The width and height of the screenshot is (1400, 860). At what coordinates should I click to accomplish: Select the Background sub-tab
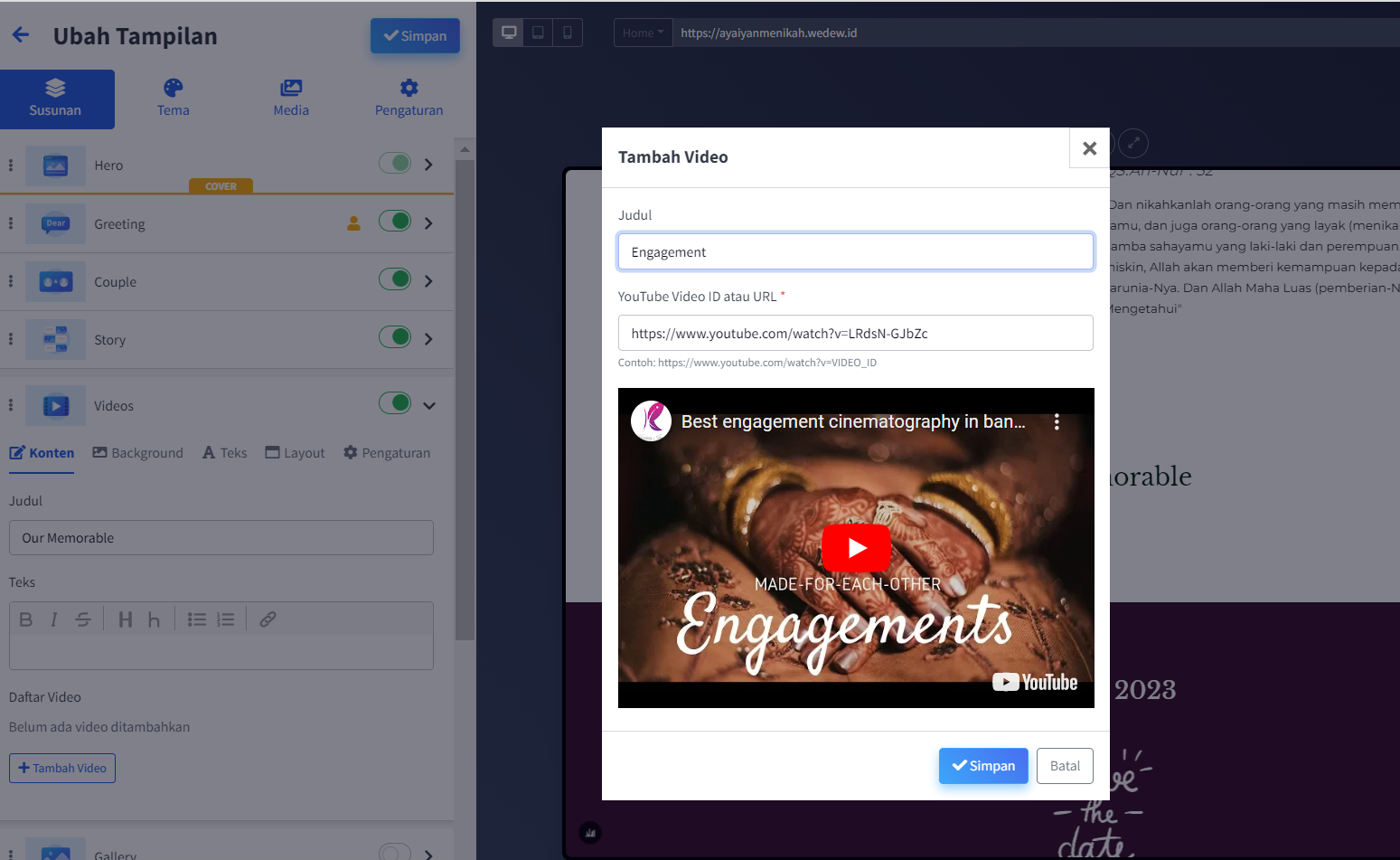[137, 452]
